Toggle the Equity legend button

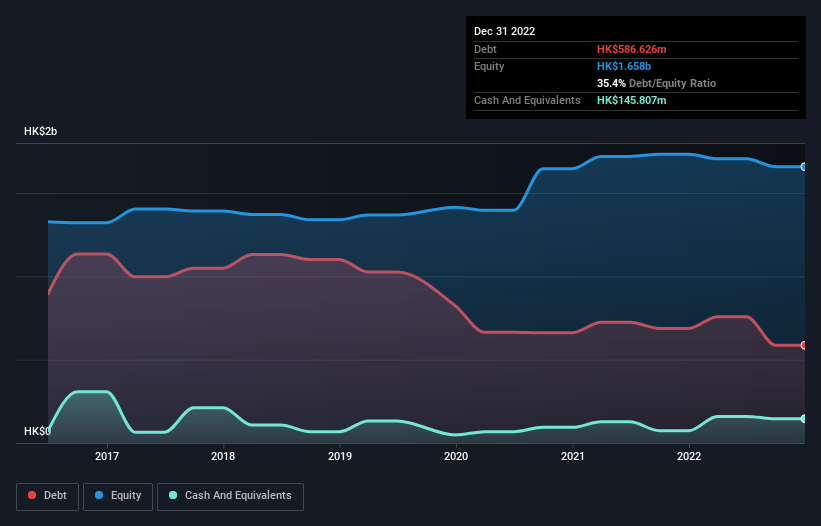click(x=118, y=496)
